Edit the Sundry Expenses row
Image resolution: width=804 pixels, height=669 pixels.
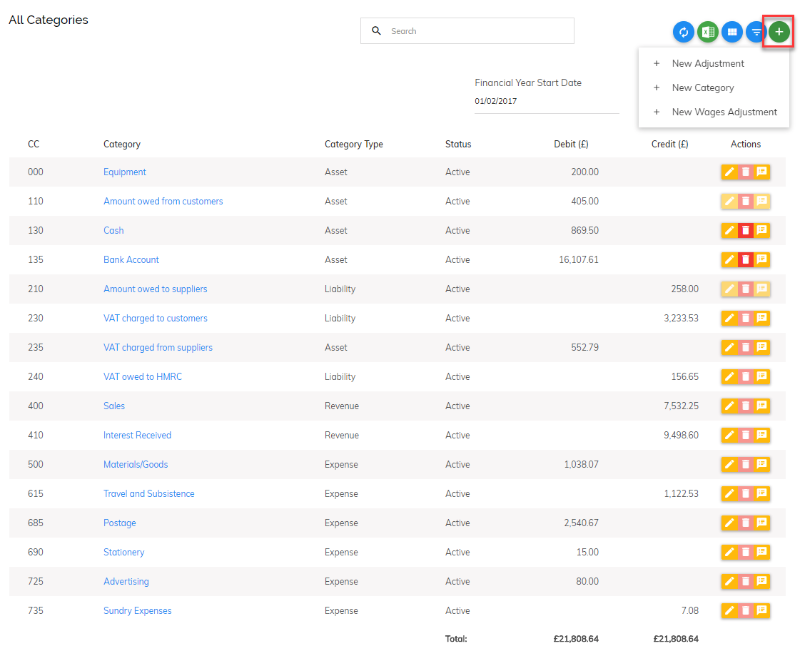tap(729, 610)
